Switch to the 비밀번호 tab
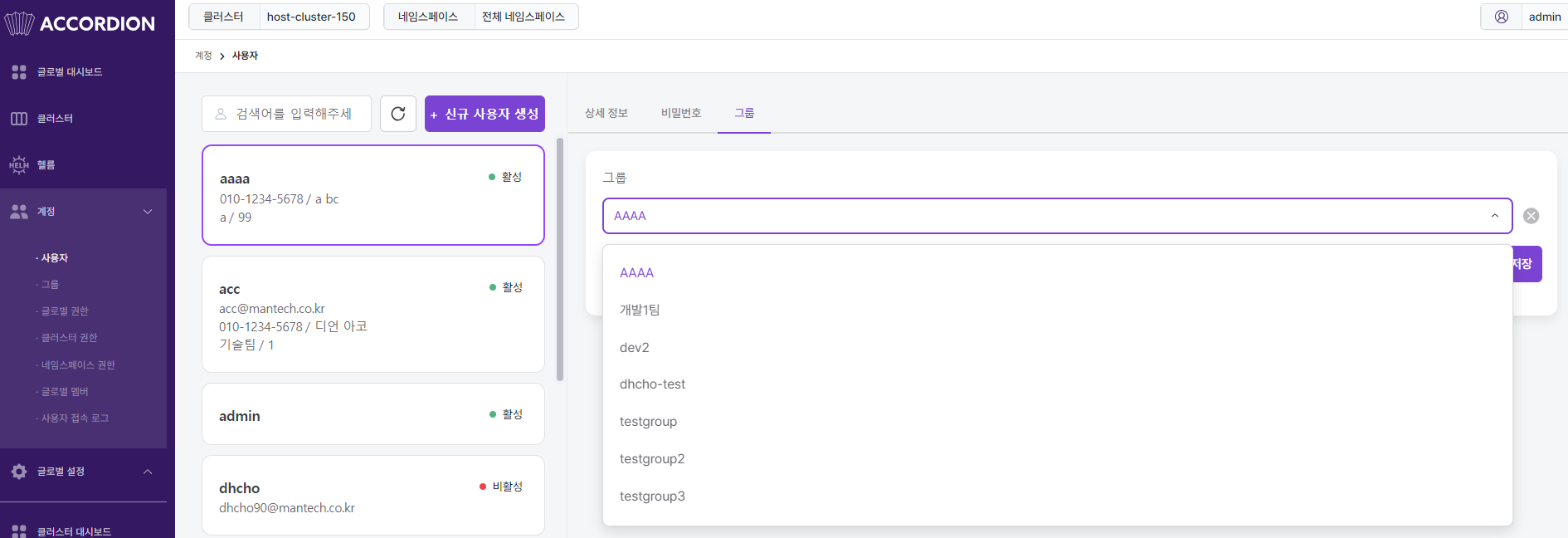This screenshot has width=1568, height=538. click(x=681, y=113)
